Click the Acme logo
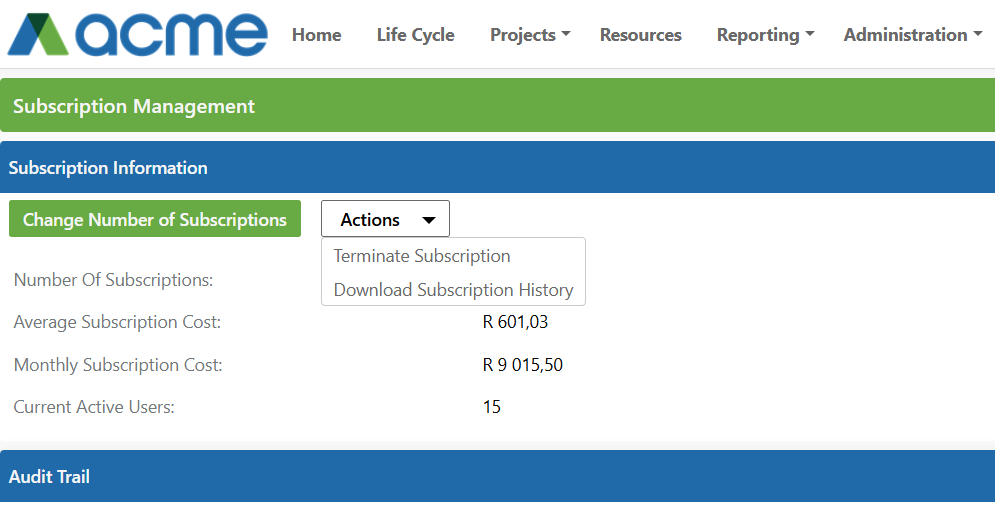The image size is (995, 505). (x=138, y=34)
